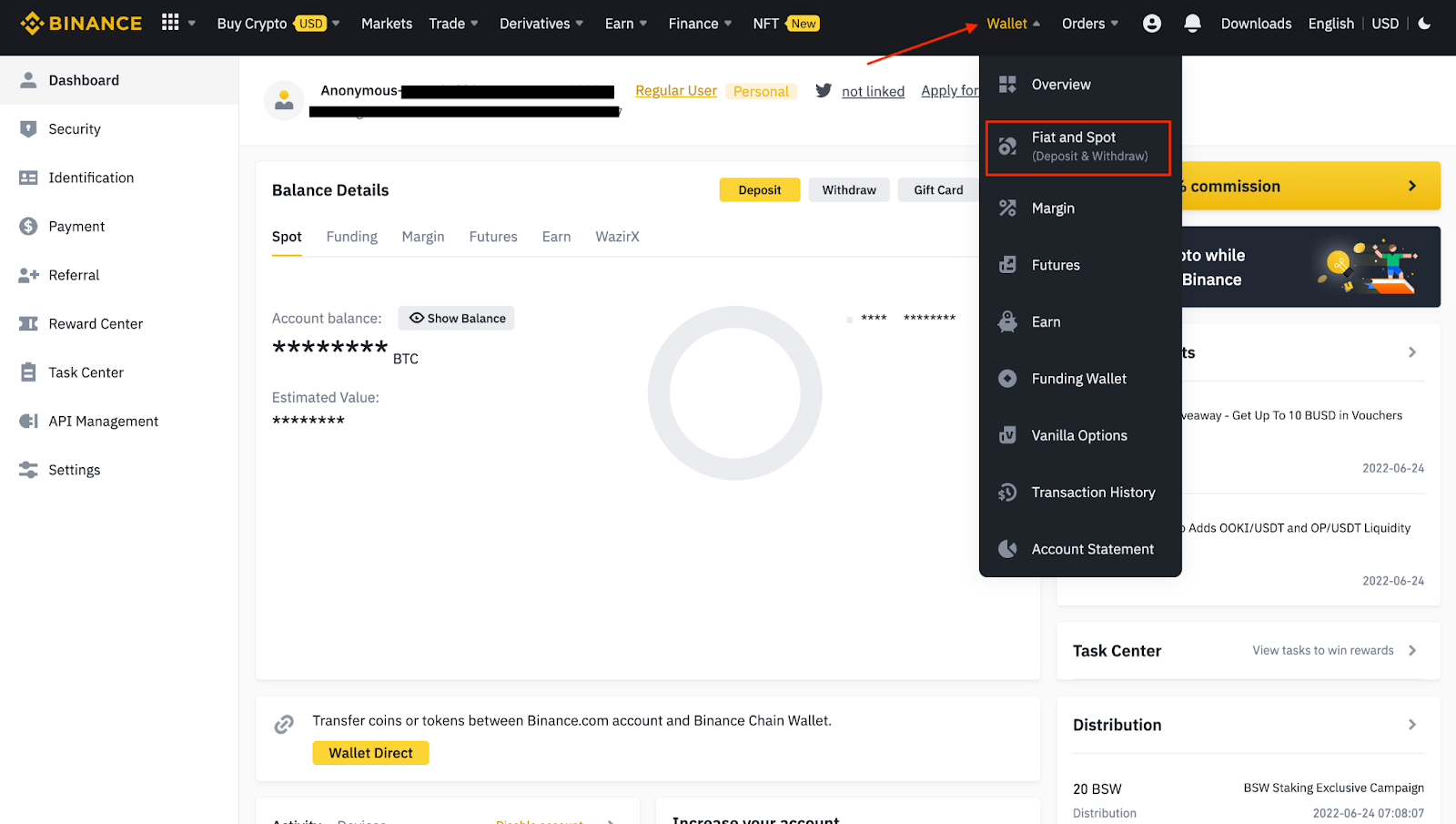Viewport: 1456px width, 824px height.
Task: Change currency via USD
Action: point(1385,24)
